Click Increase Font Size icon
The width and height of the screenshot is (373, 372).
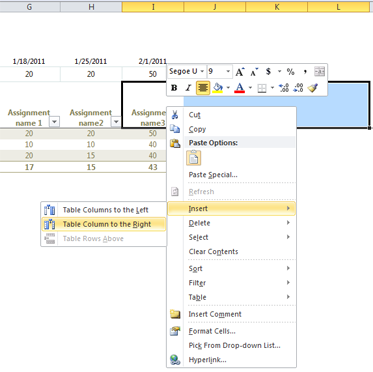[240, 72]
